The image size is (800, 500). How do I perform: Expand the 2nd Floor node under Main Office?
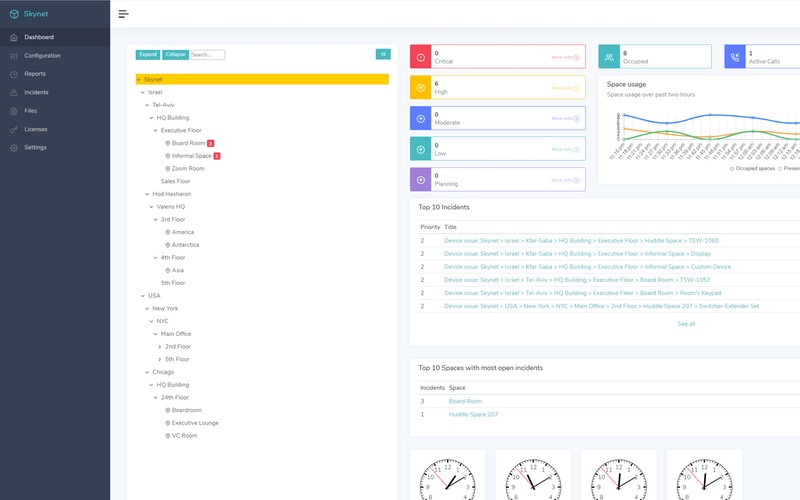[159, 346]
